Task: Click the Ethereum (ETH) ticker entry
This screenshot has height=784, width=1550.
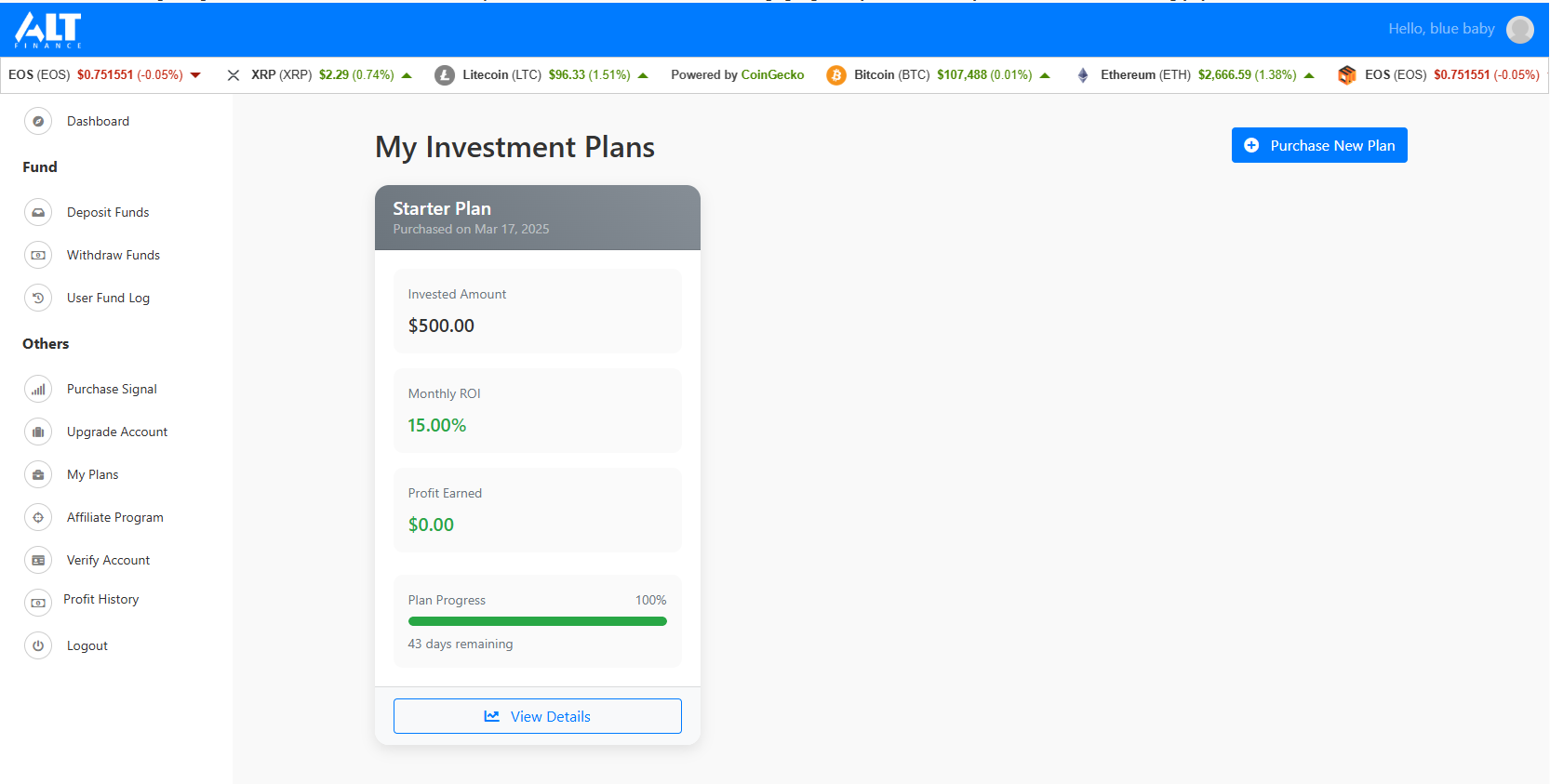Action: click(1195, 75)
